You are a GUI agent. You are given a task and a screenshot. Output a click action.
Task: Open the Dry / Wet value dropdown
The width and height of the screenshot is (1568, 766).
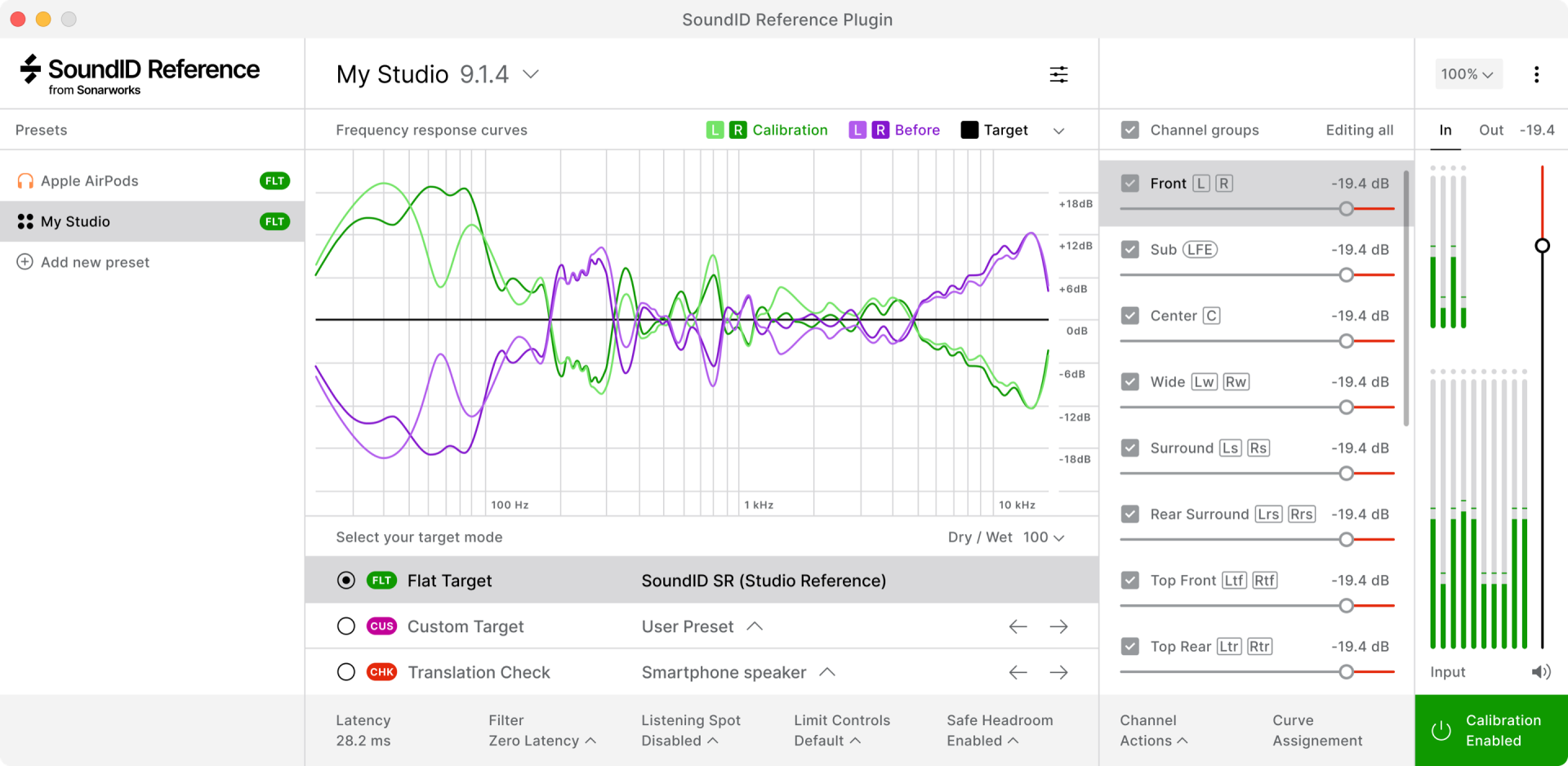click(1044, 537)
